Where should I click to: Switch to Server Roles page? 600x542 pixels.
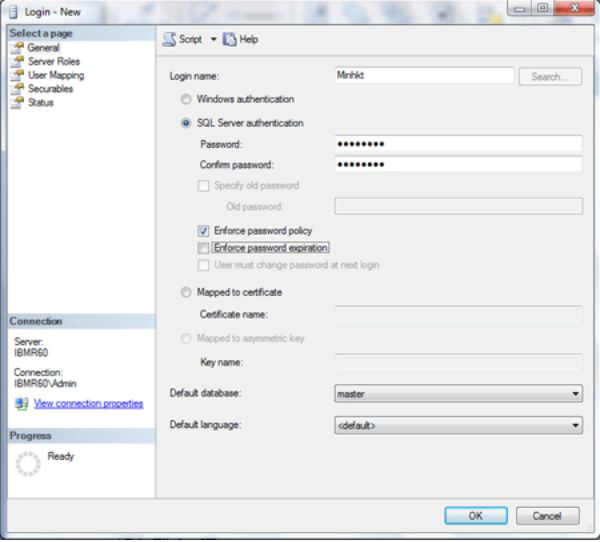pos(54,62)
